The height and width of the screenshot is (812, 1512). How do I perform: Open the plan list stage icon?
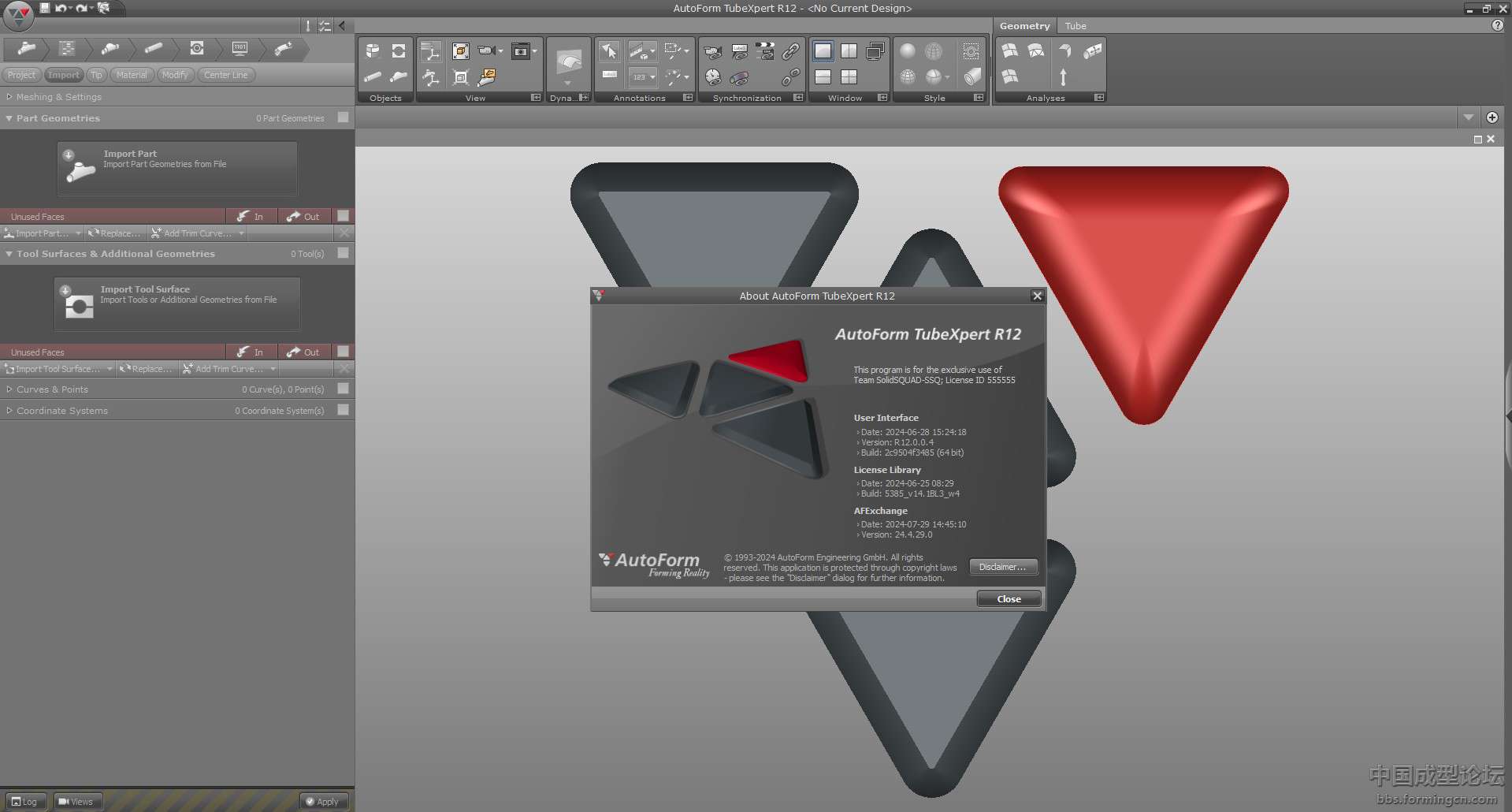[67, 49]
